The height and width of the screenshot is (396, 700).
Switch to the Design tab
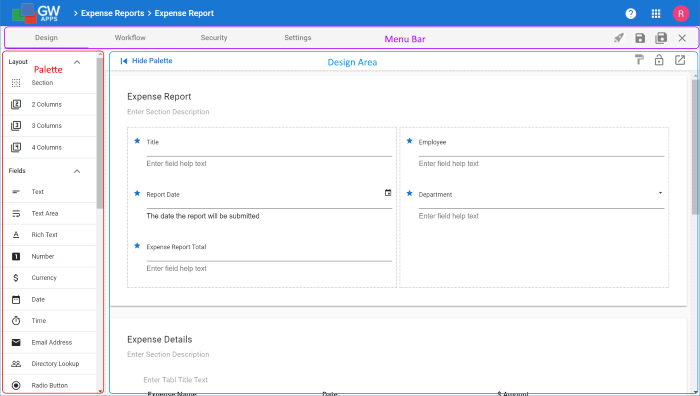pyautogui.click(x=46, y=38)
